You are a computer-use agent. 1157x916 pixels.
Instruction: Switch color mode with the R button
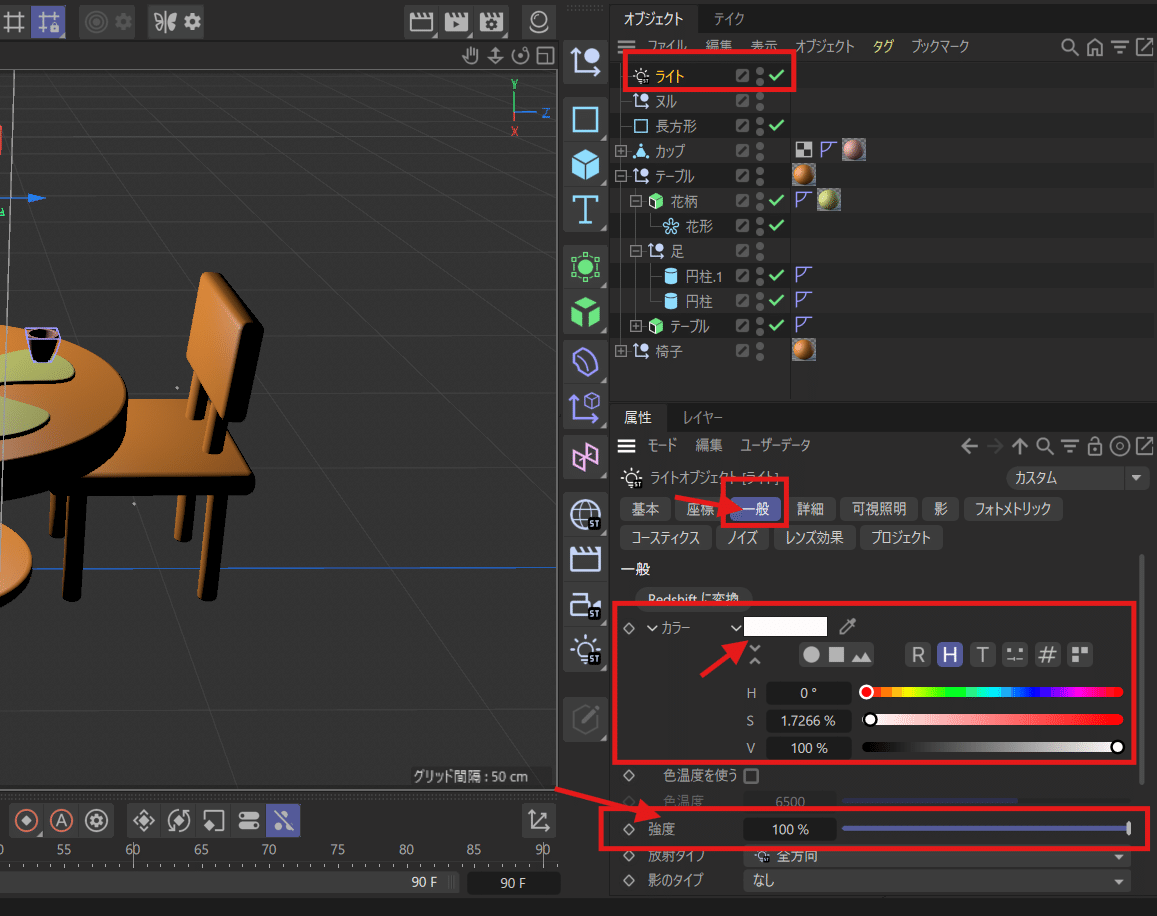pyautogui.click(x=918, y=655)
